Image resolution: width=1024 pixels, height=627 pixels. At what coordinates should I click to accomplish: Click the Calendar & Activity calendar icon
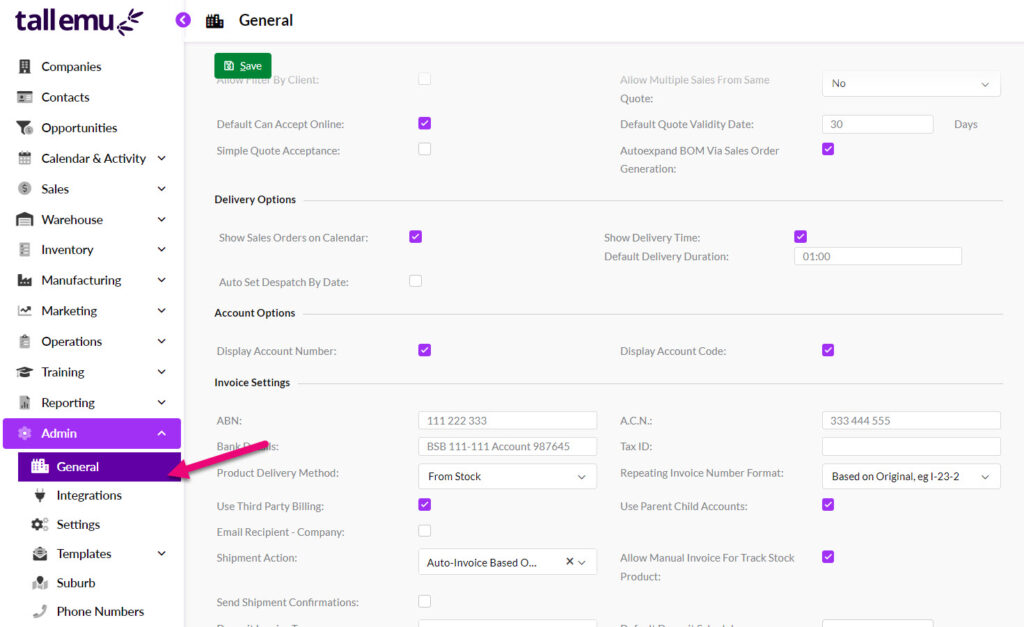coord(25,158)
